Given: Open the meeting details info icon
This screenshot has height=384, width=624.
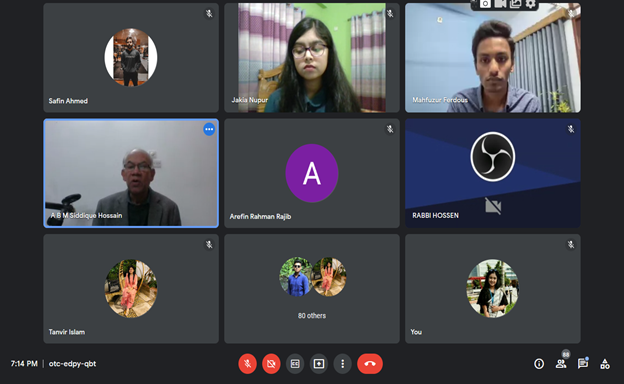Looking at the screenshot, I should tap(539, 364).
